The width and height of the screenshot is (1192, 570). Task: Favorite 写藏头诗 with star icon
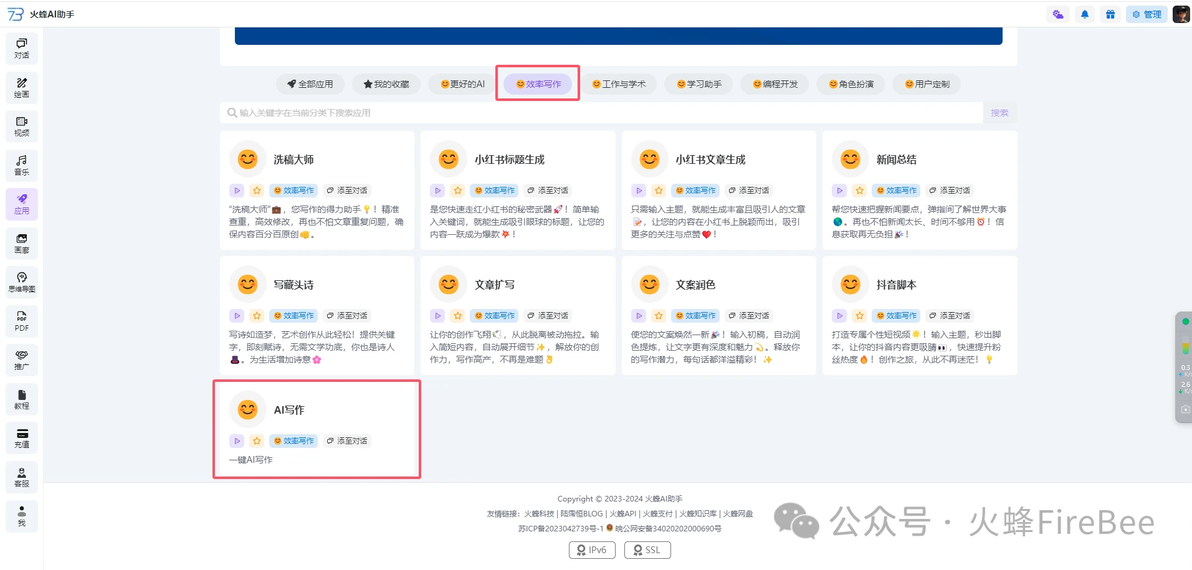pos(257,315)
